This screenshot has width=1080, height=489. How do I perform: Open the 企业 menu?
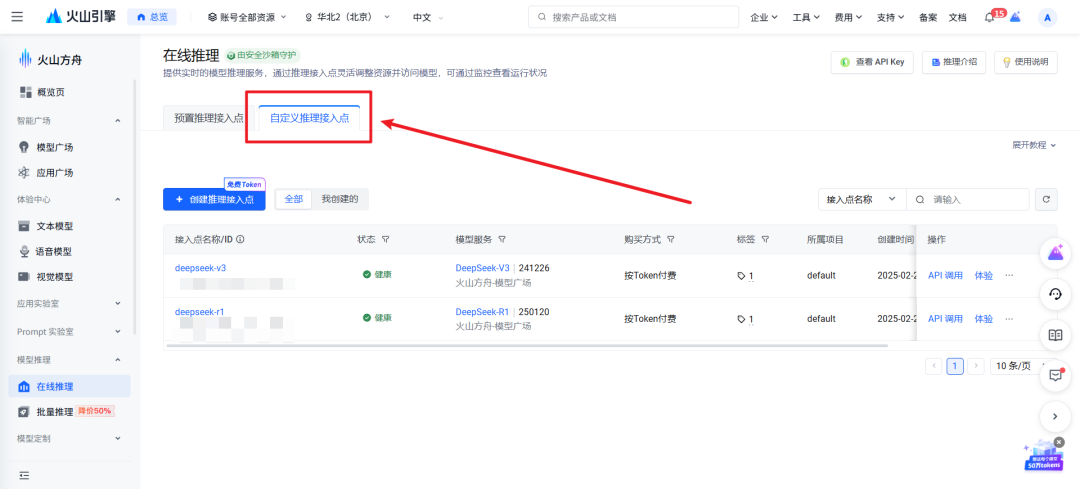pos(764,18)
